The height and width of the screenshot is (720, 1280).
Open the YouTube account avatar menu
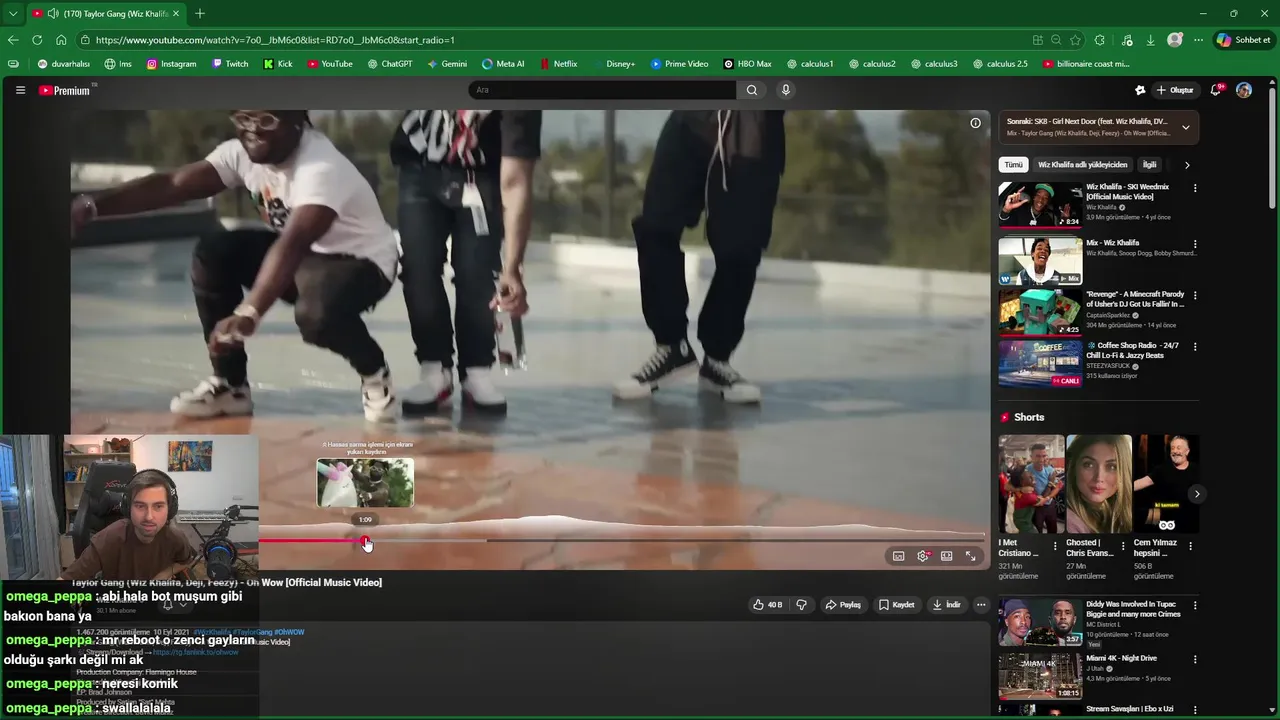1244,90
